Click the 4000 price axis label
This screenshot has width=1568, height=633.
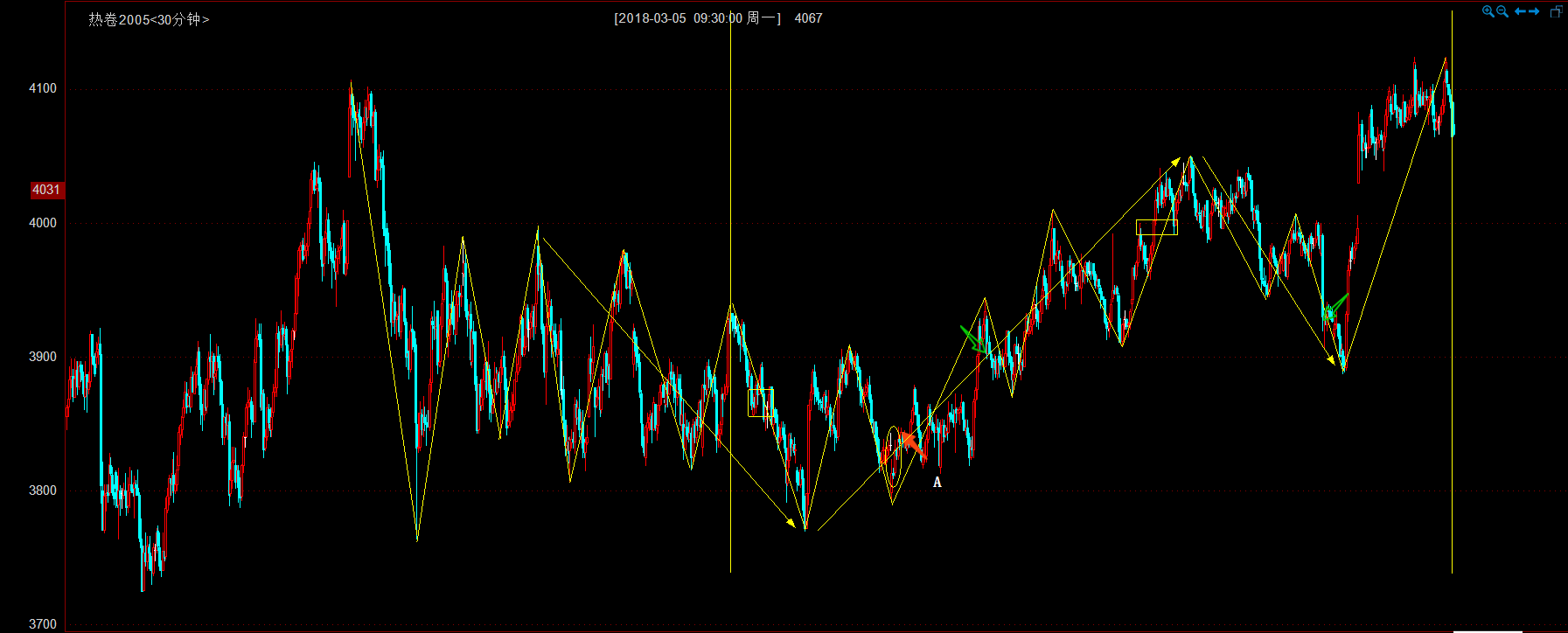point(43,223)
